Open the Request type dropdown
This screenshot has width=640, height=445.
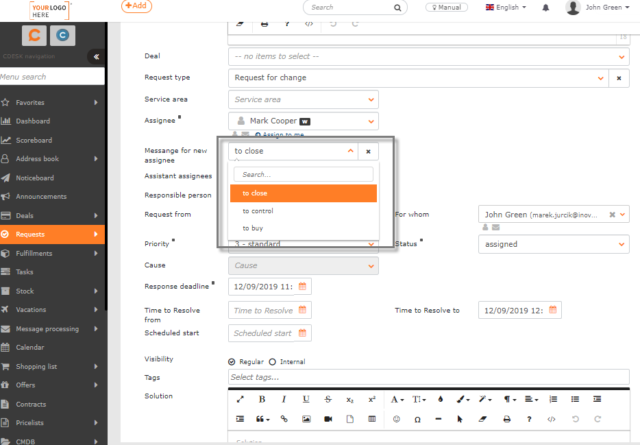pyautogui.click(x=418, y=78)
